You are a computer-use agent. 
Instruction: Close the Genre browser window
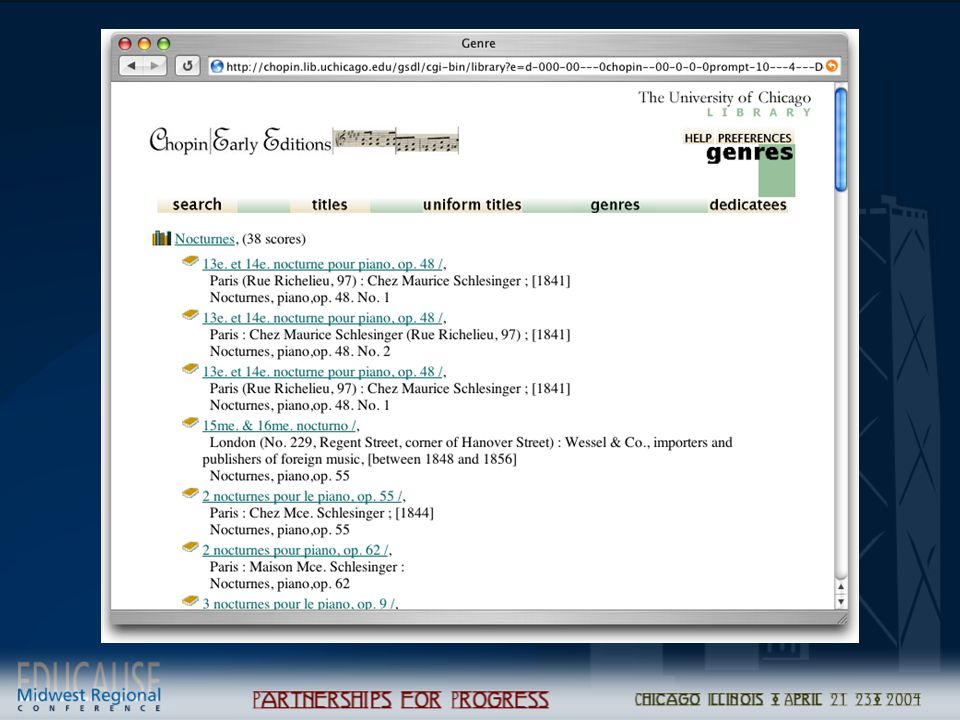point(125,43)
